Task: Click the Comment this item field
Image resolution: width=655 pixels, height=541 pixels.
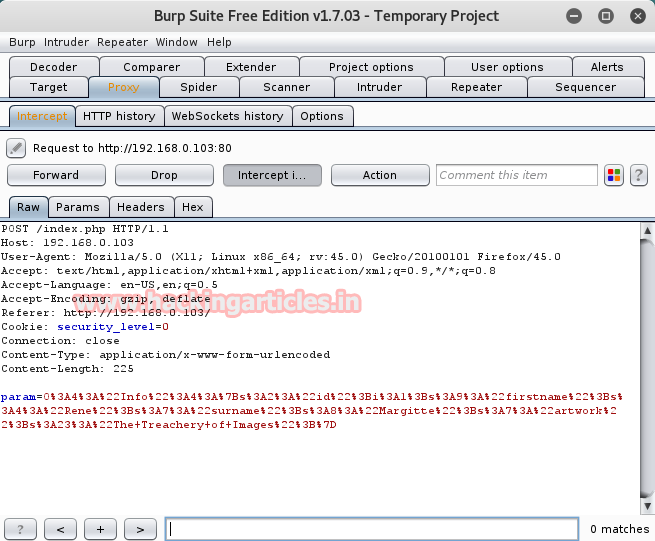Action: pyautogui.click(x=517, y=175)
